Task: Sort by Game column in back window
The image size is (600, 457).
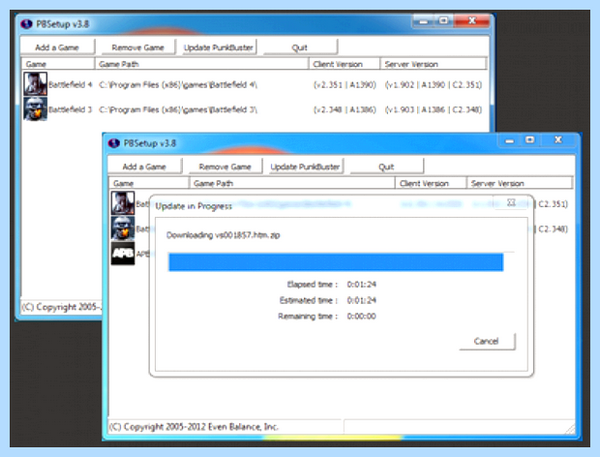Action: tap(58, 64)
